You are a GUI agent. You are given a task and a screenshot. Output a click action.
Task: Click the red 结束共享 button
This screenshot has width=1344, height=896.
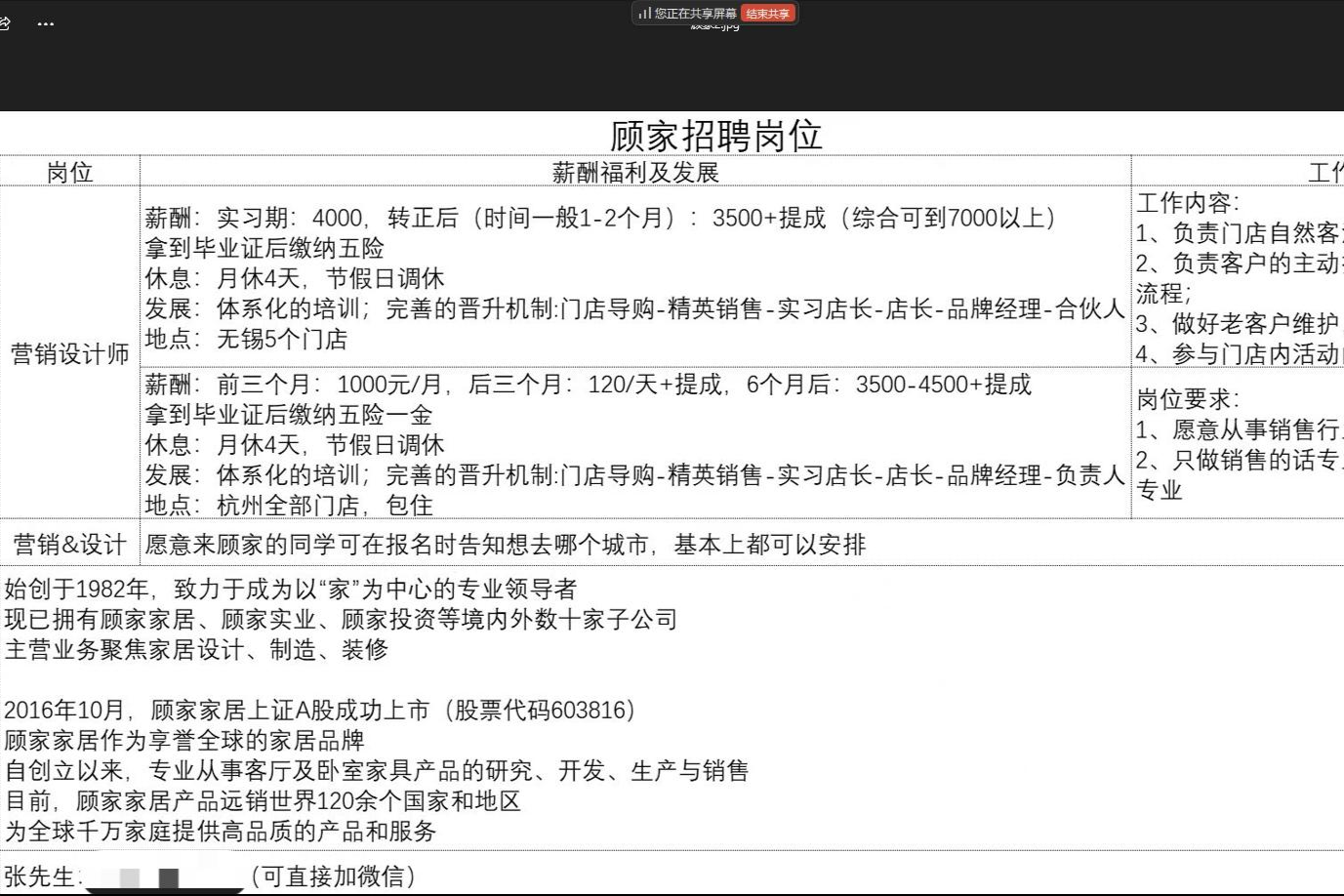[768, 14]
